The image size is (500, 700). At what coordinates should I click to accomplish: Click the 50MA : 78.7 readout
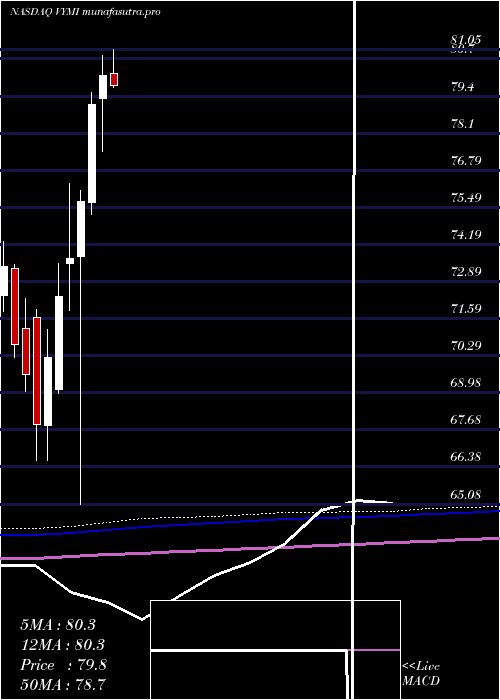coord(62,684)
